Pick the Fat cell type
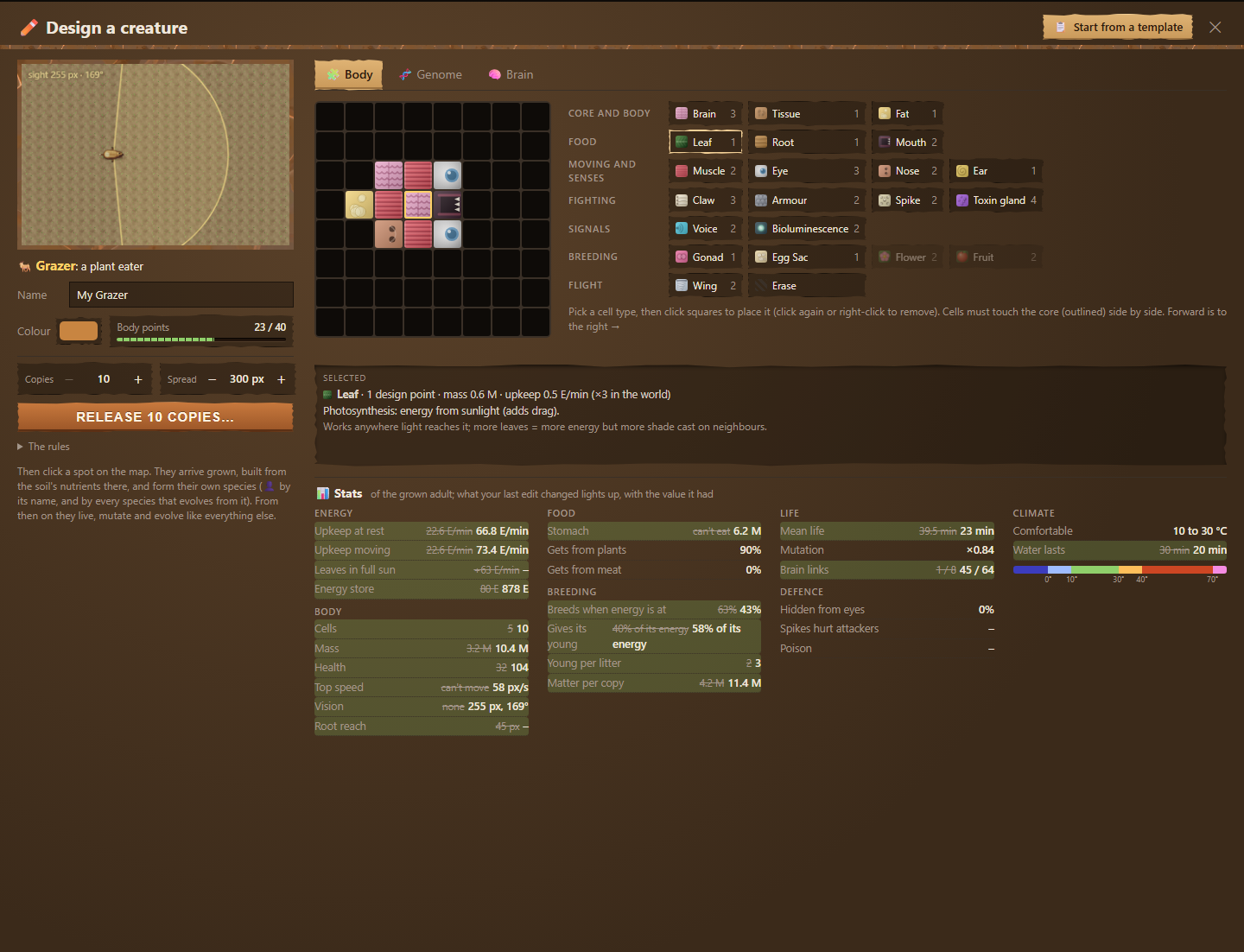Viewport: 1244px width, 952px height. 907,114
